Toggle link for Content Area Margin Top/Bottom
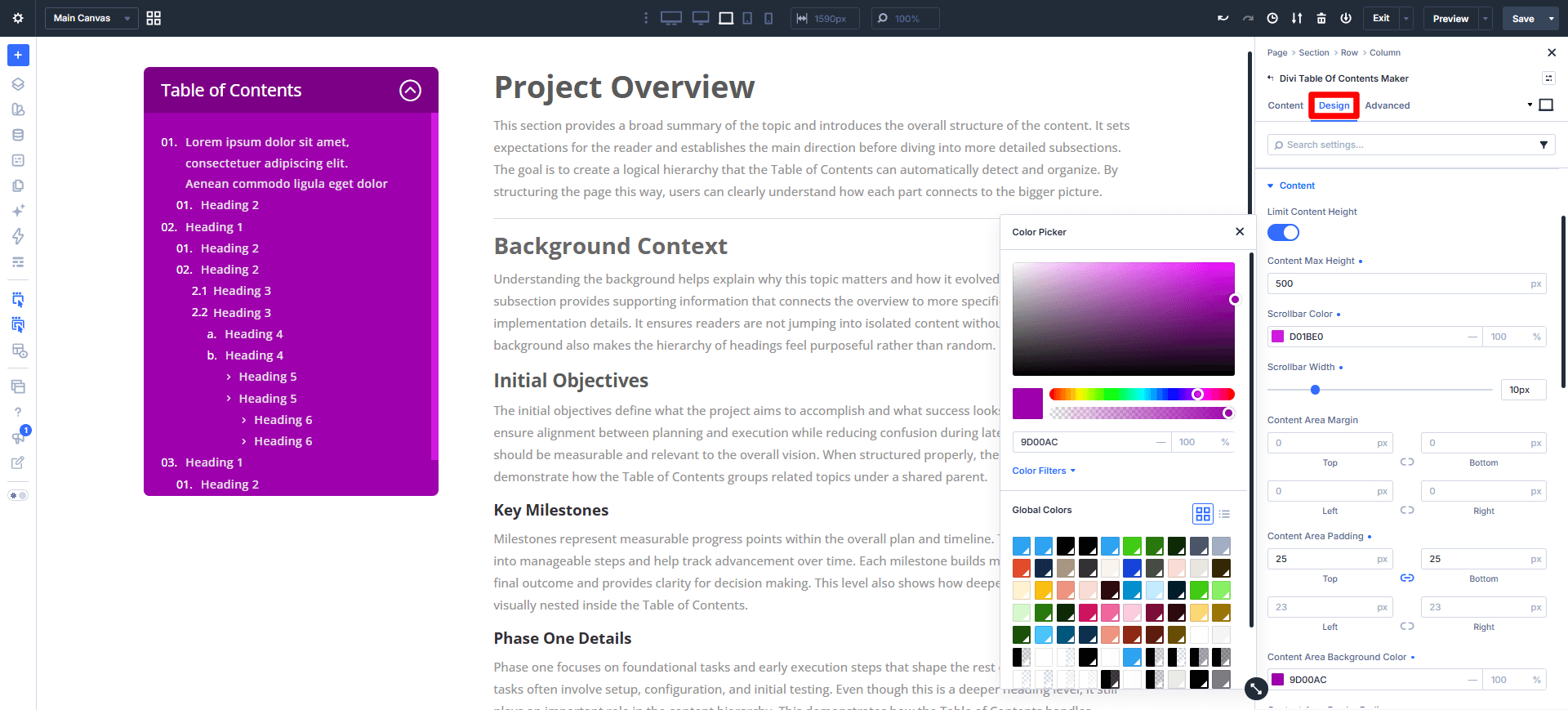Screen dimensions: 1568x710 1407,462
